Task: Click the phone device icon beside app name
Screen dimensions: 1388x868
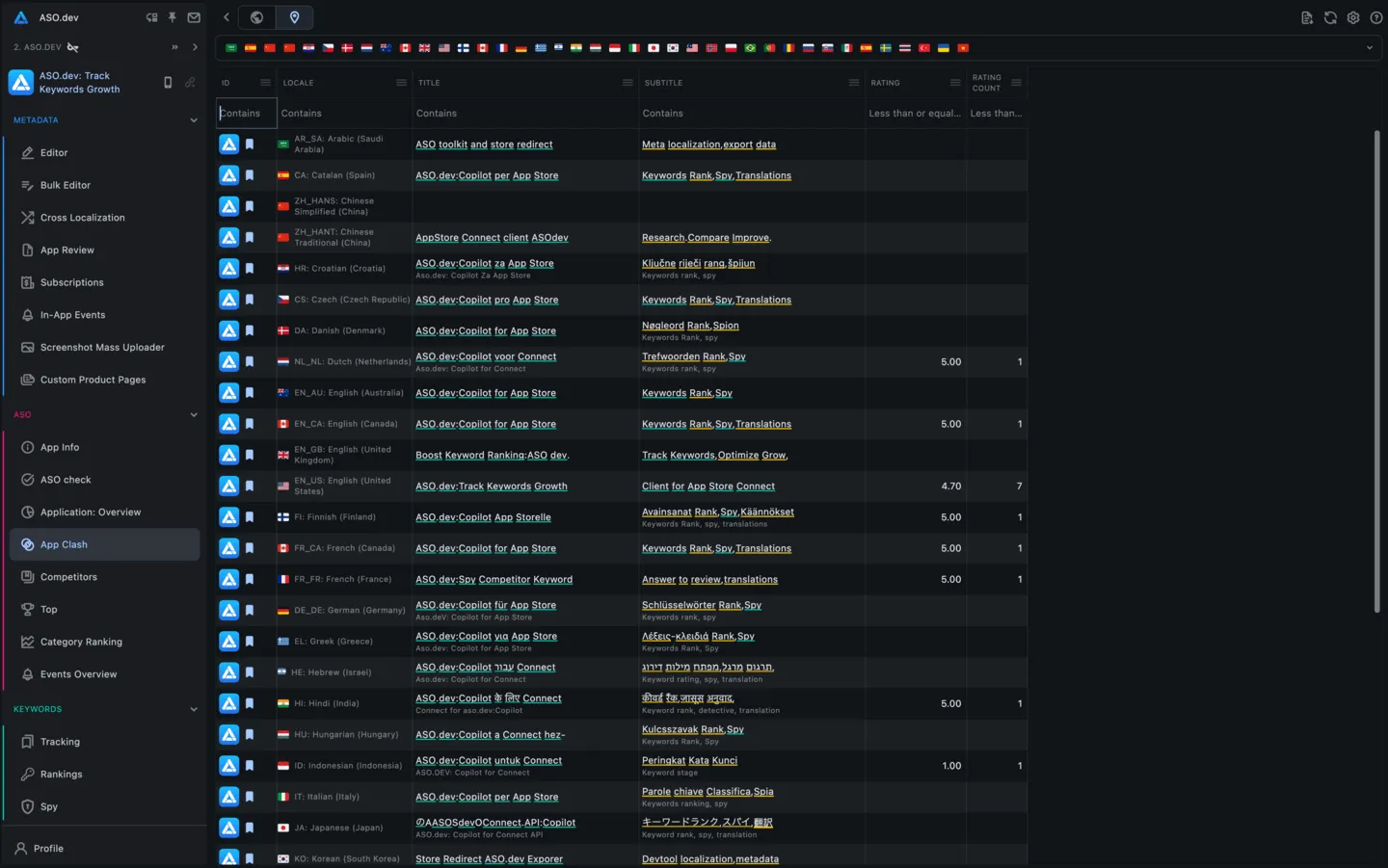Action: 168,83
